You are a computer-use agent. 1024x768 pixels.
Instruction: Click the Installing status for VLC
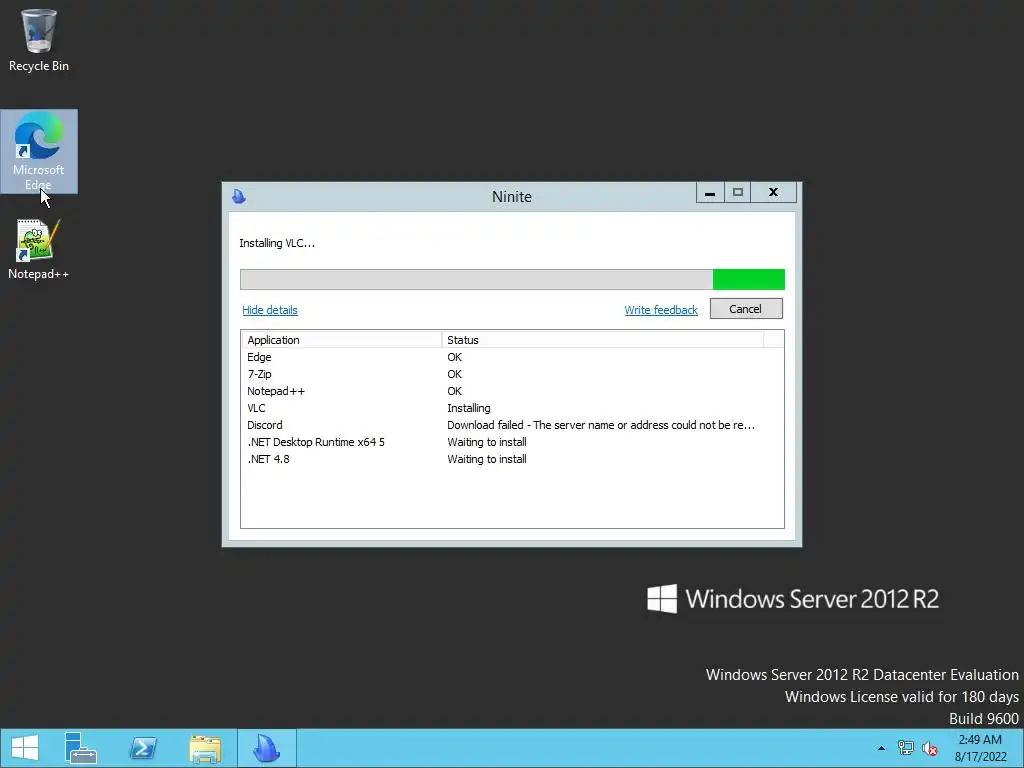[469, 408]
